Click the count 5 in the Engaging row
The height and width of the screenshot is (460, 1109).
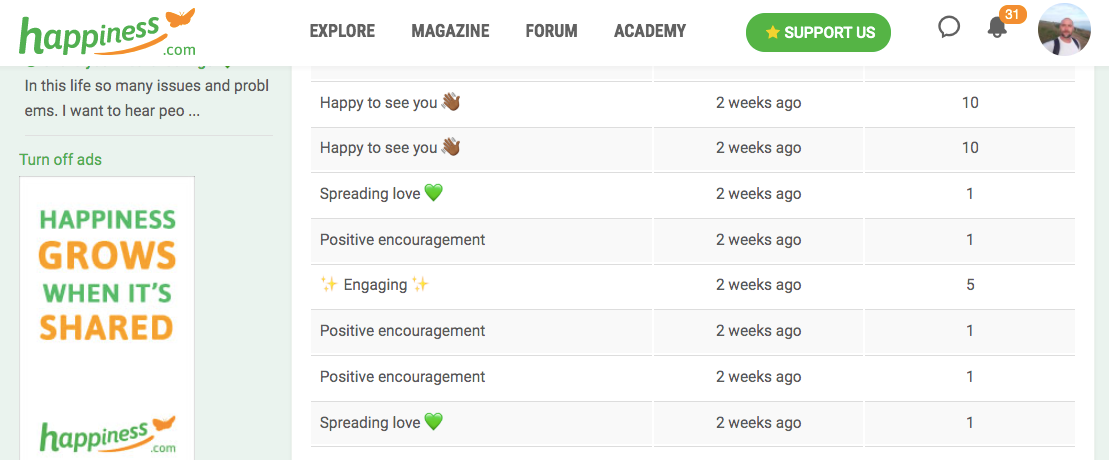(x=970, y=285)
